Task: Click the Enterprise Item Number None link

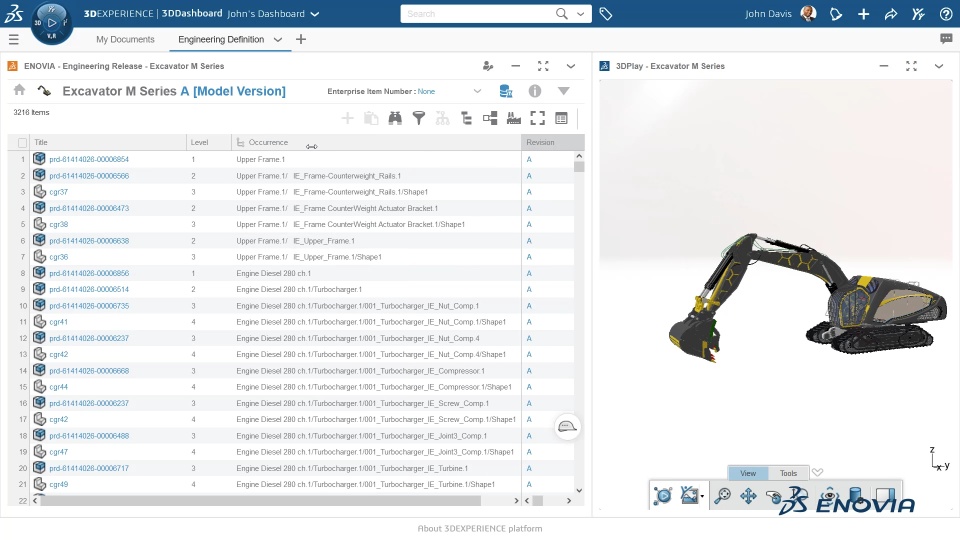Action: click(x=426, y=91)
